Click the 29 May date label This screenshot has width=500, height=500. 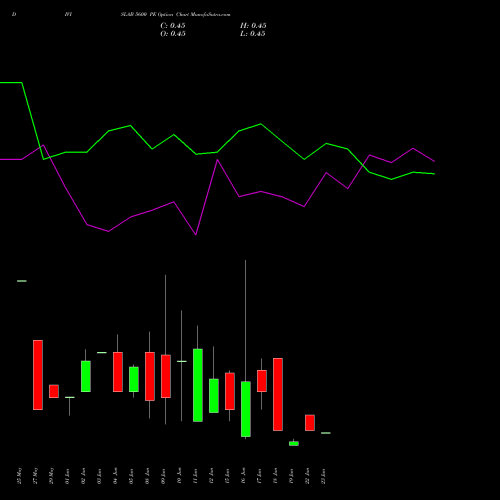(x=51, y=476)
